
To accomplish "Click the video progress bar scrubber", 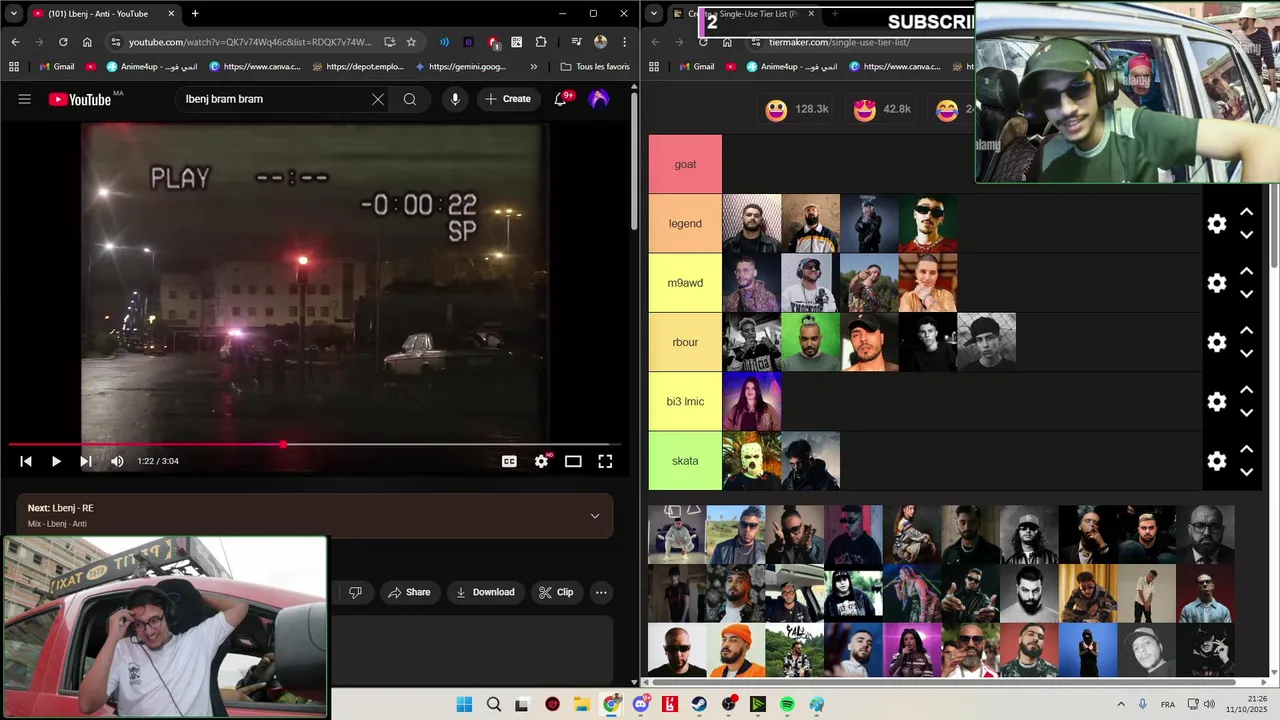I will (x=283, y=444).
